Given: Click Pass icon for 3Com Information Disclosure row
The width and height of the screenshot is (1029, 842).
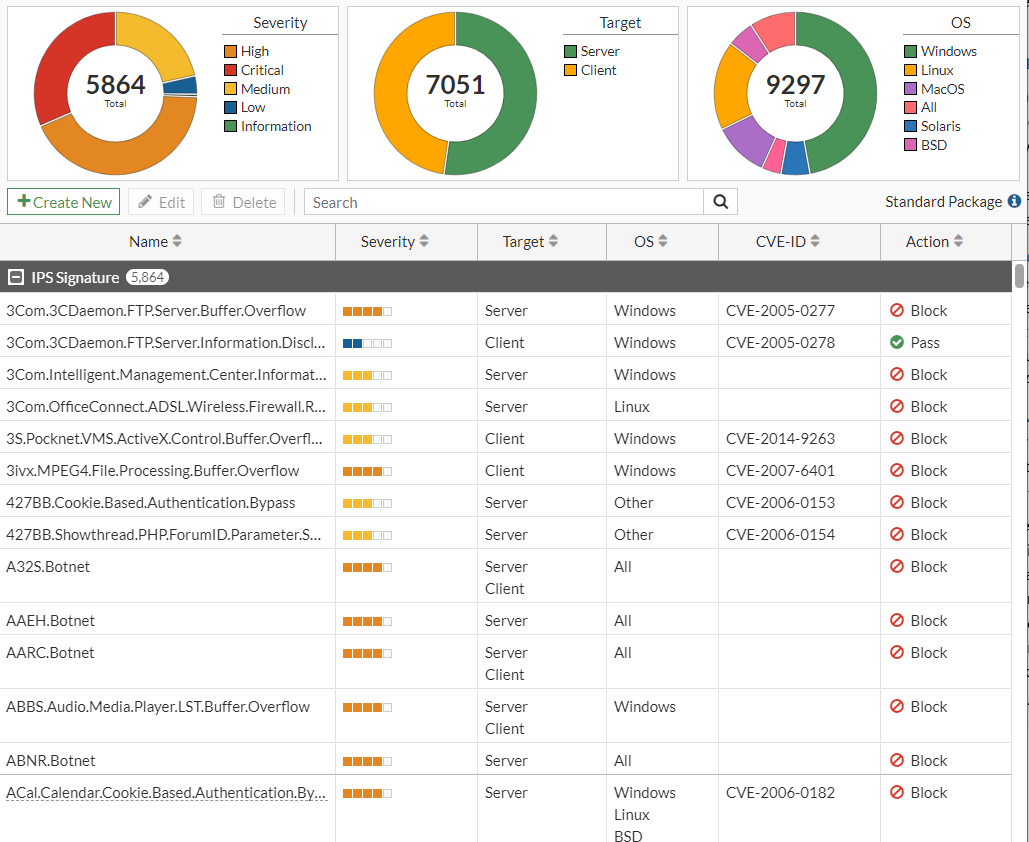Looking at the screenshot, I should 897,342.
